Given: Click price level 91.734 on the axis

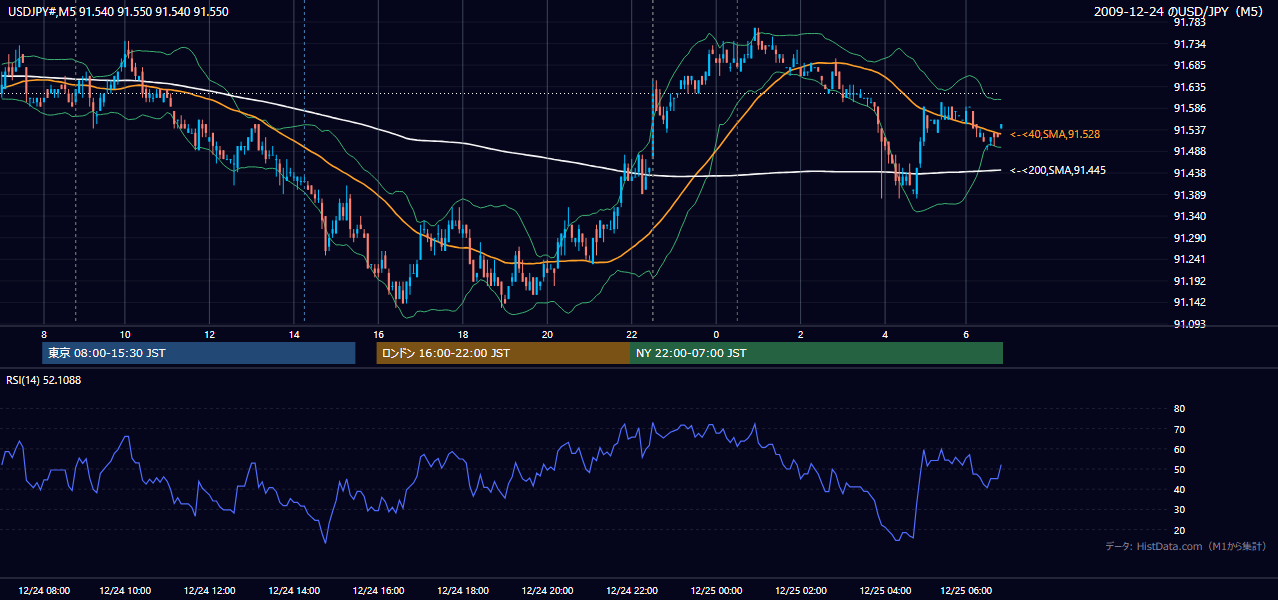Looking at the screenshot, I should [x=1189, y=44].
